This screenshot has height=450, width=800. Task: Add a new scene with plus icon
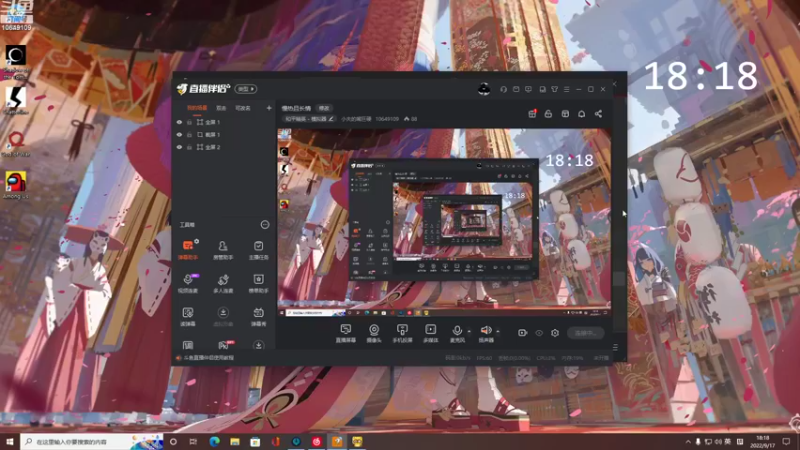click(x=269, y=108)
